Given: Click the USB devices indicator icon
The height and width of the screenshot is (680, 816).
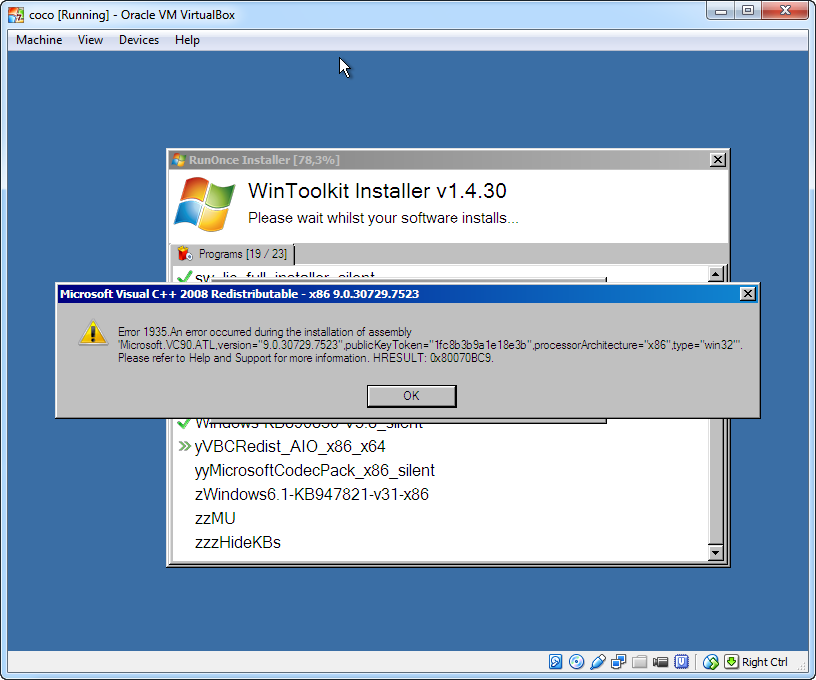Looking at the screenshot, I should coord(598,661).
